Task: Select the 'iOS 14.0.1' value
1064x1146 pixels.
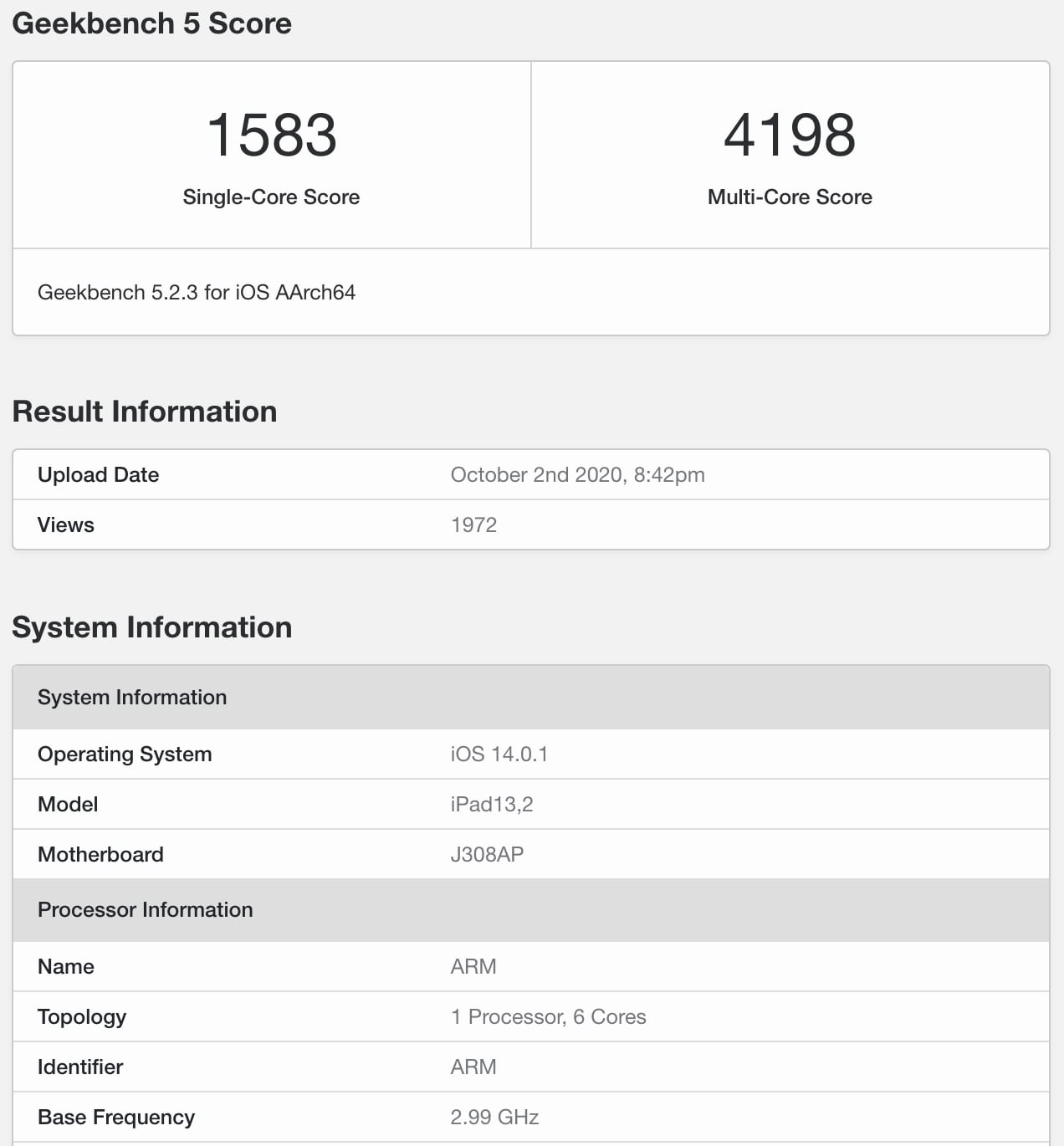Action: click(499, 754)
